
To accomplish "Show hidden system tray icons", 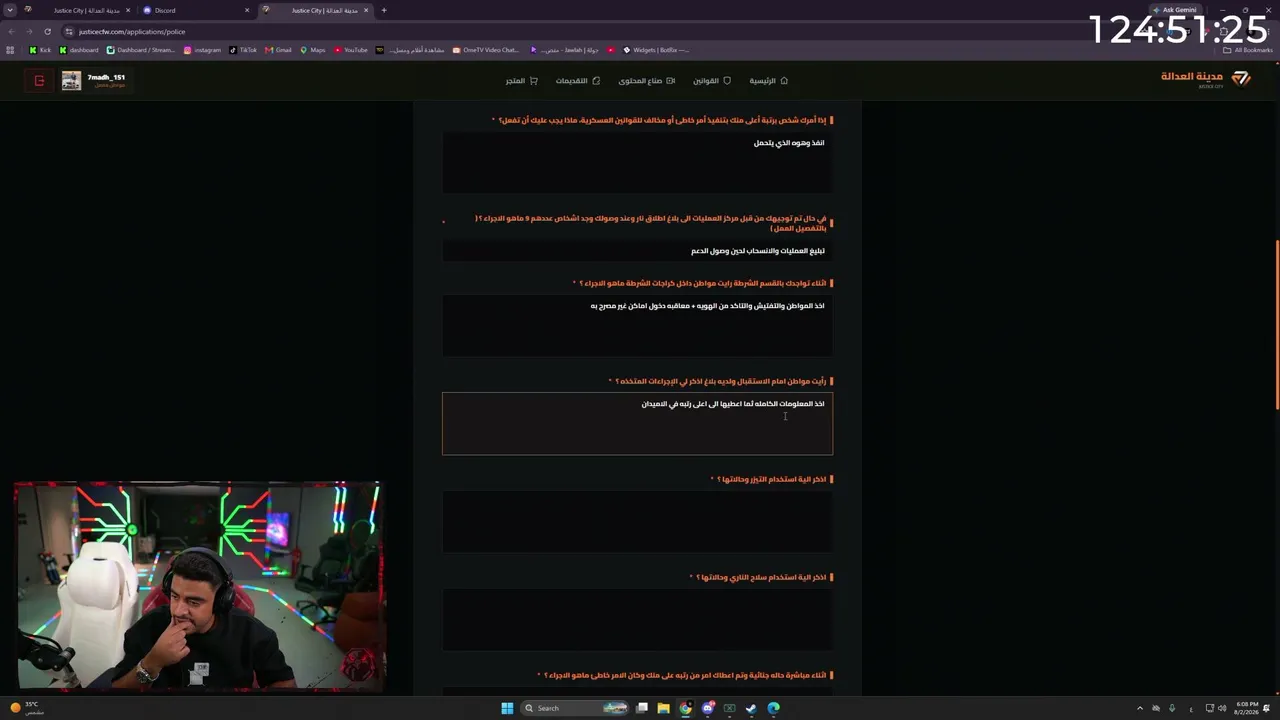I will tap(1140, 708).
